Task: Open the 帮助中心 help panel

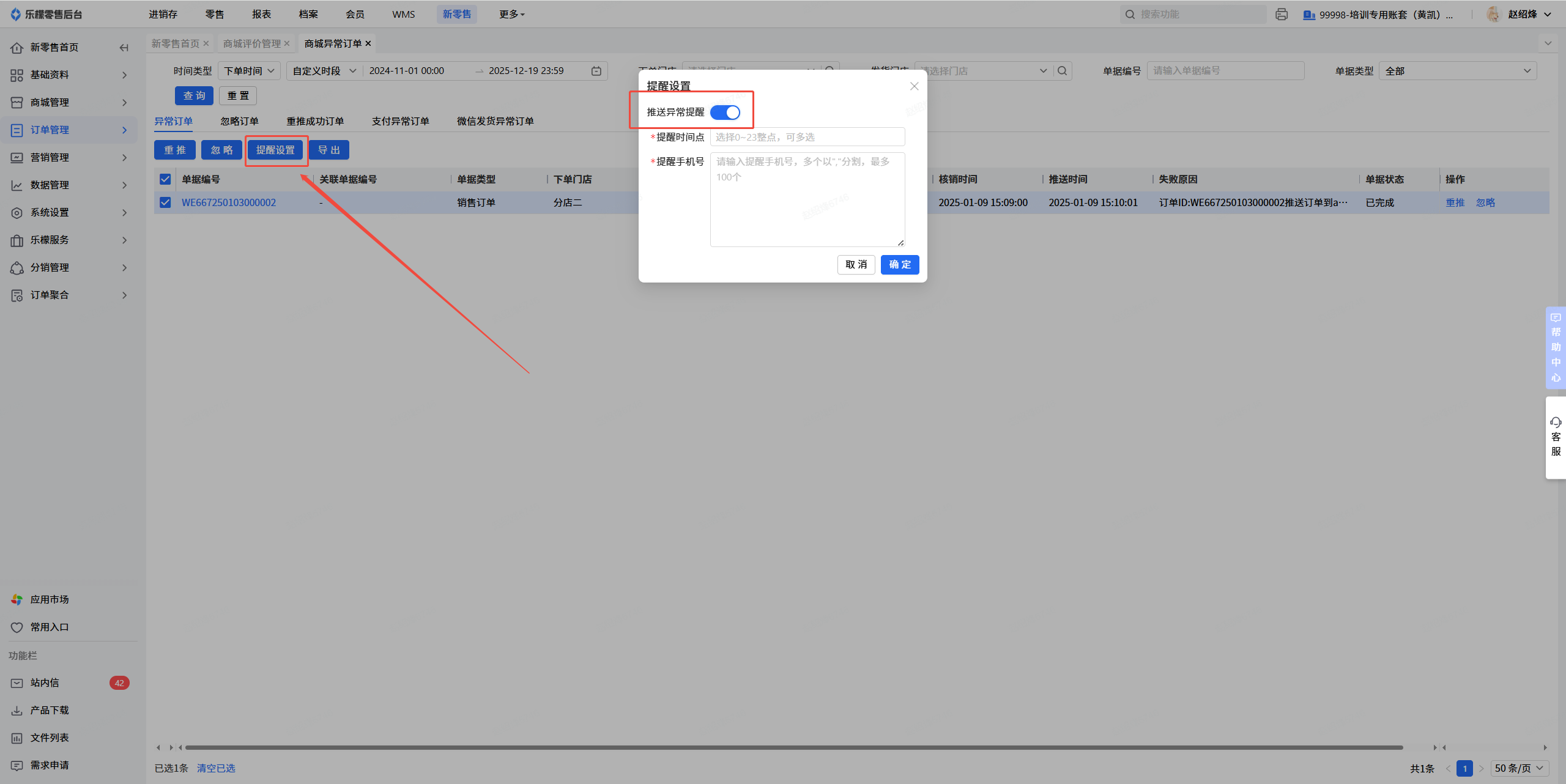Action: coord(1556,347)
